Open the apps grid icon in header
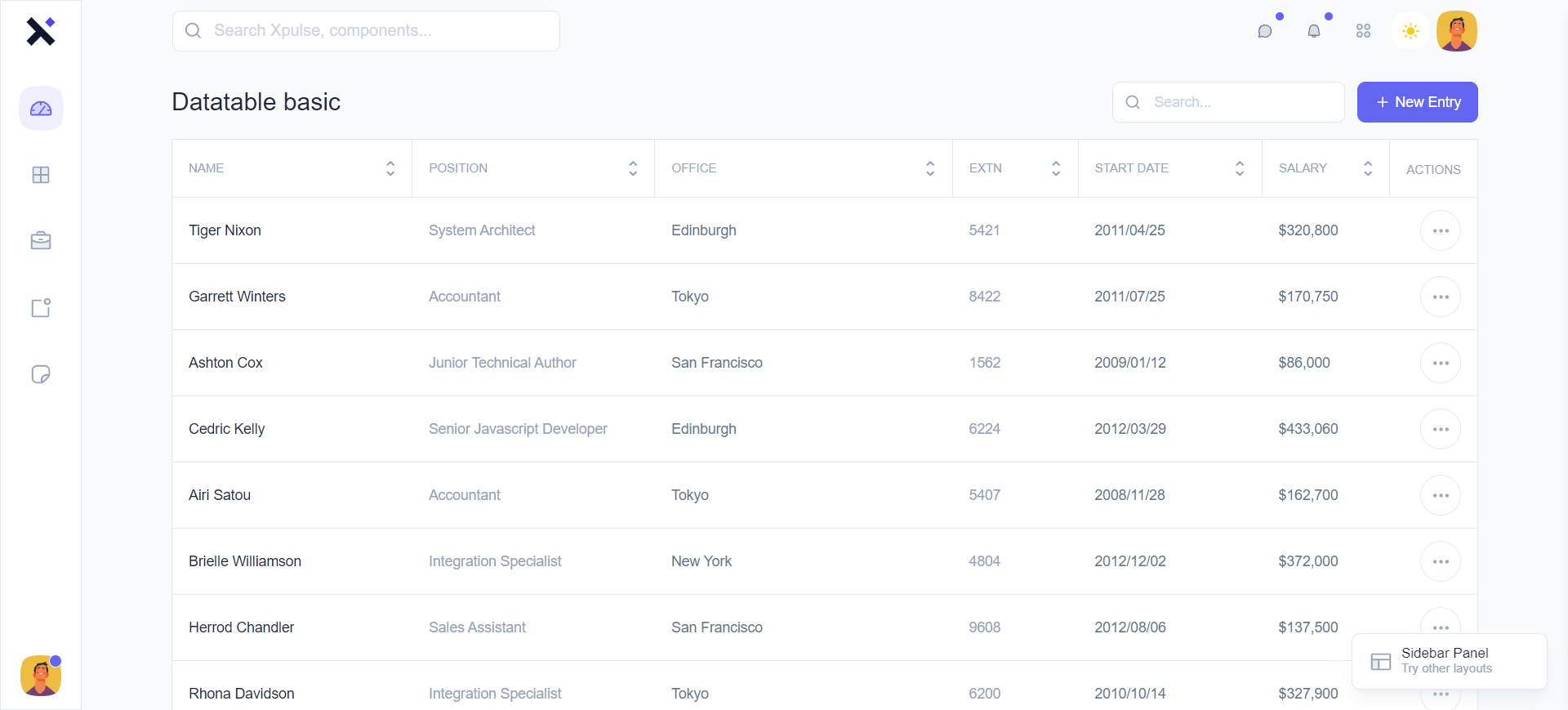The width and height of the screenshot is (1568, 710). (x=1363, y=31)
